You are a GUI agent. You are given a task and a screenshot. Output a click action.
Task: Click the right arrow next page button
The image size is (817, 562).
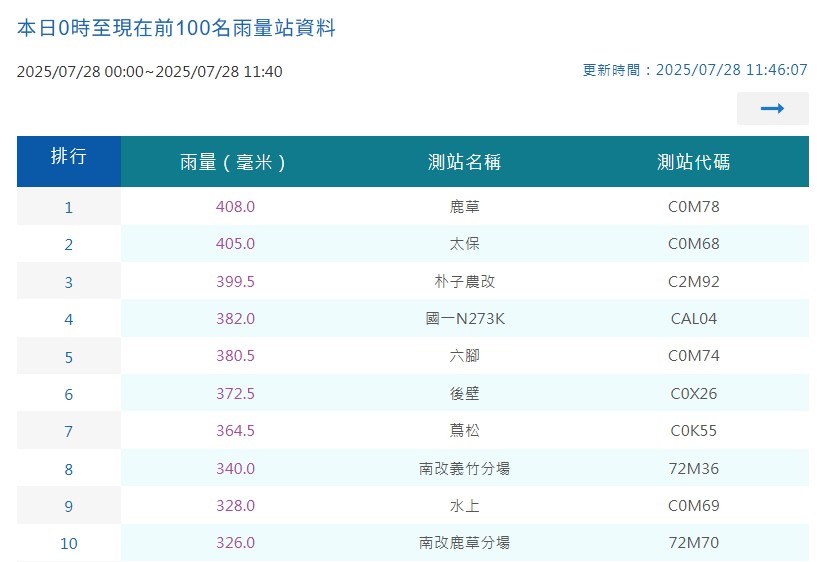tap(772, 108)
